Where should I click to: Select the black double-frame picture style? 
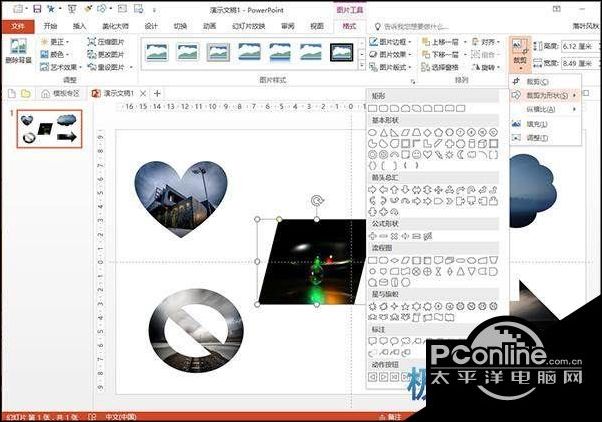(341, 52)
